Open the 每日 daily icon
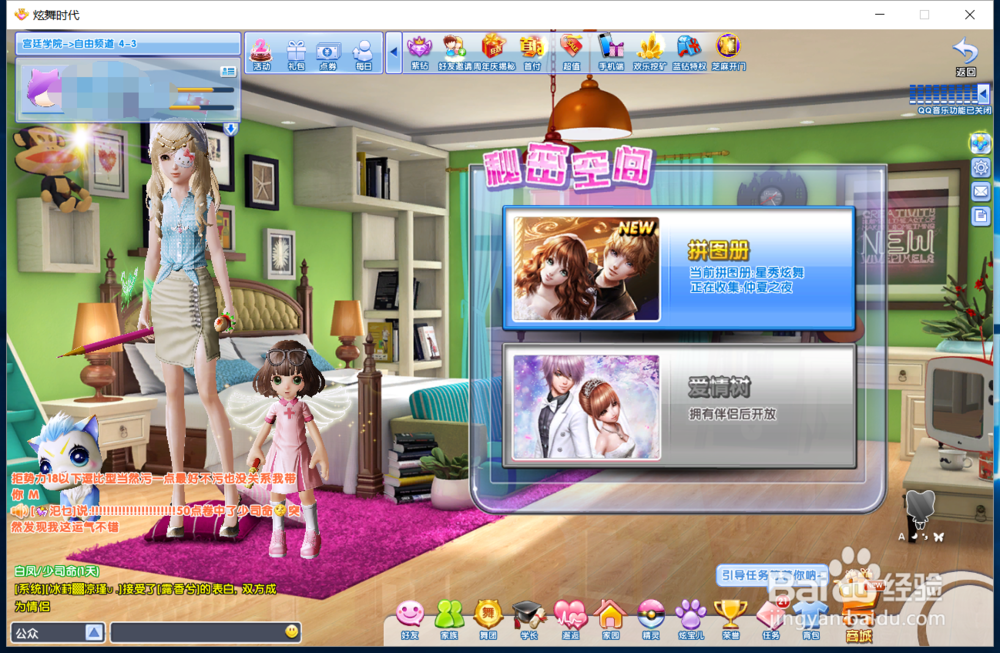Viewport: 1000px width, 653px height. tap(364, 53)
